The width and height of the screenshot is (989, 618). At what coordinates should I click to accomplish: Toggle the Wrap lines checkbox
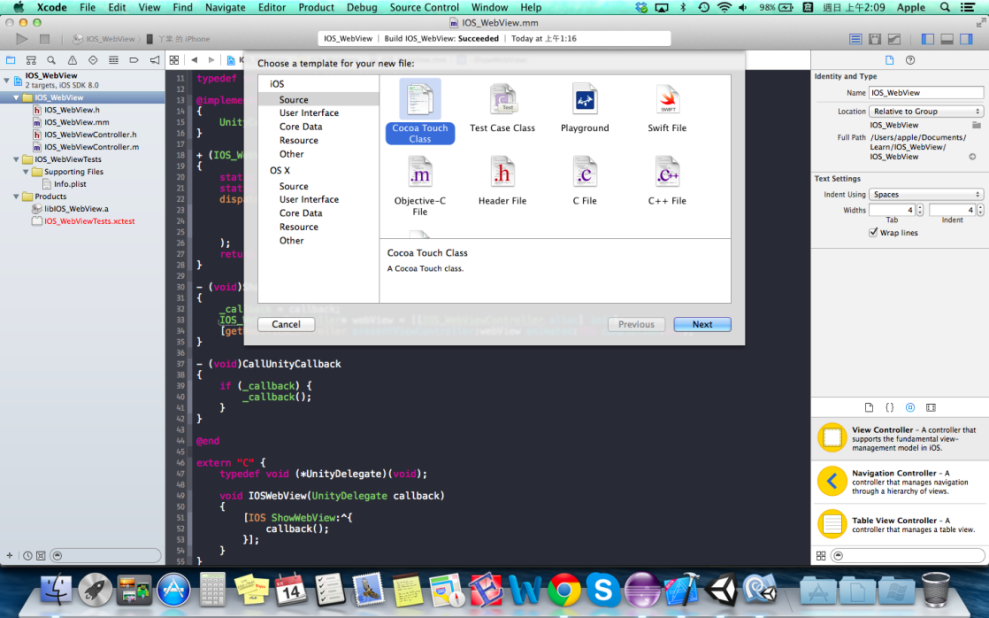[875, 232]
